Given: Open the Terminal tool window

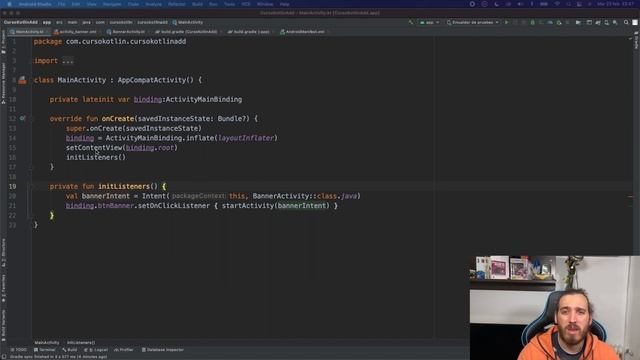Looking at the screenshot, I should click(x=44, y=350).
